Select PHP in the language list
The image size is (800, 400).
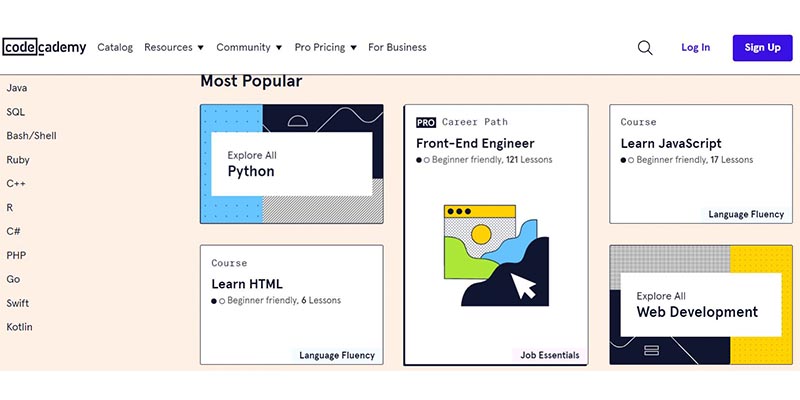pyautogui.click(x=16, y=255)
